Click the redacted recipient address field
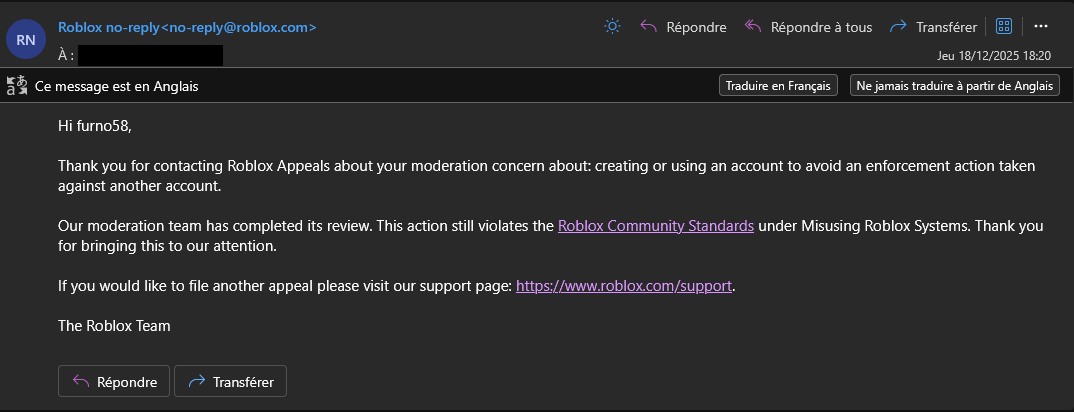Viewport: 1074px width, 412px height. [x=151, y=55]
